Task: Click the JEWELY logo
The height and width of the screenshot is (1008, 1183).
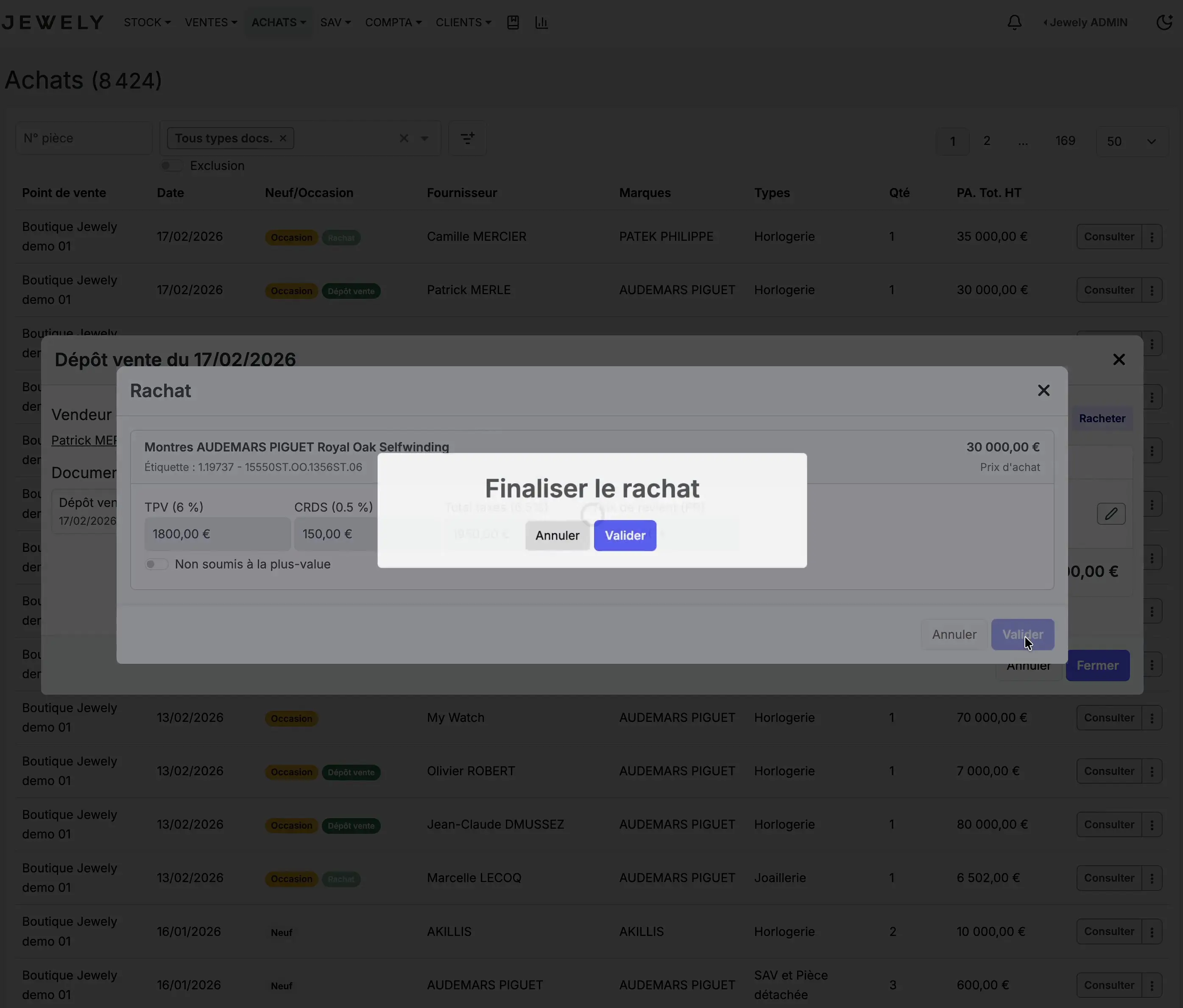Action: point(53,22)
